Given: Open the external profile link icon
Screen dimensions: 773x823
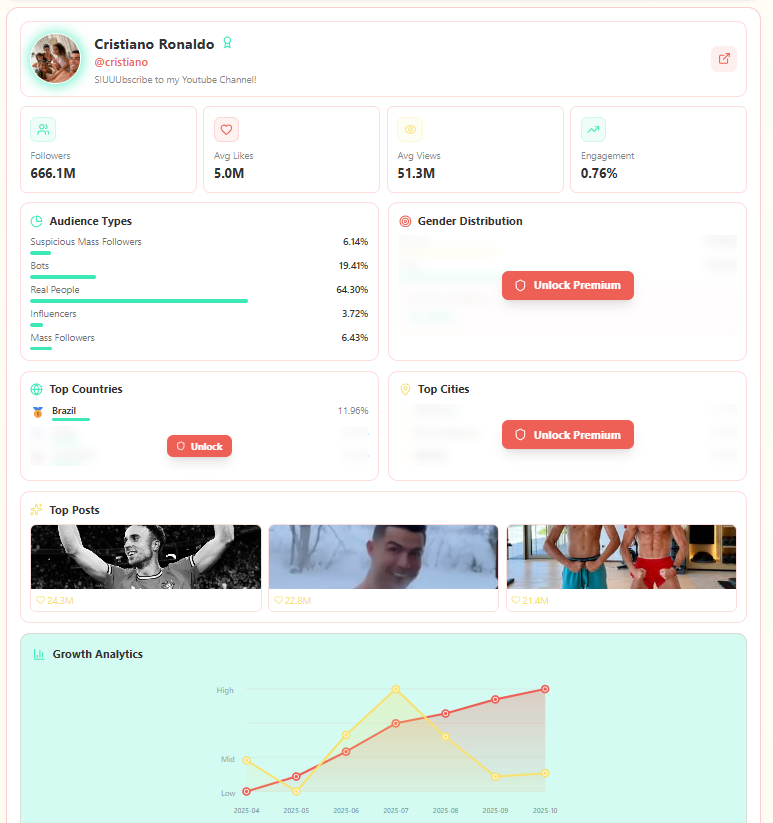Looking at the screenshot, I should click(724, 59).
